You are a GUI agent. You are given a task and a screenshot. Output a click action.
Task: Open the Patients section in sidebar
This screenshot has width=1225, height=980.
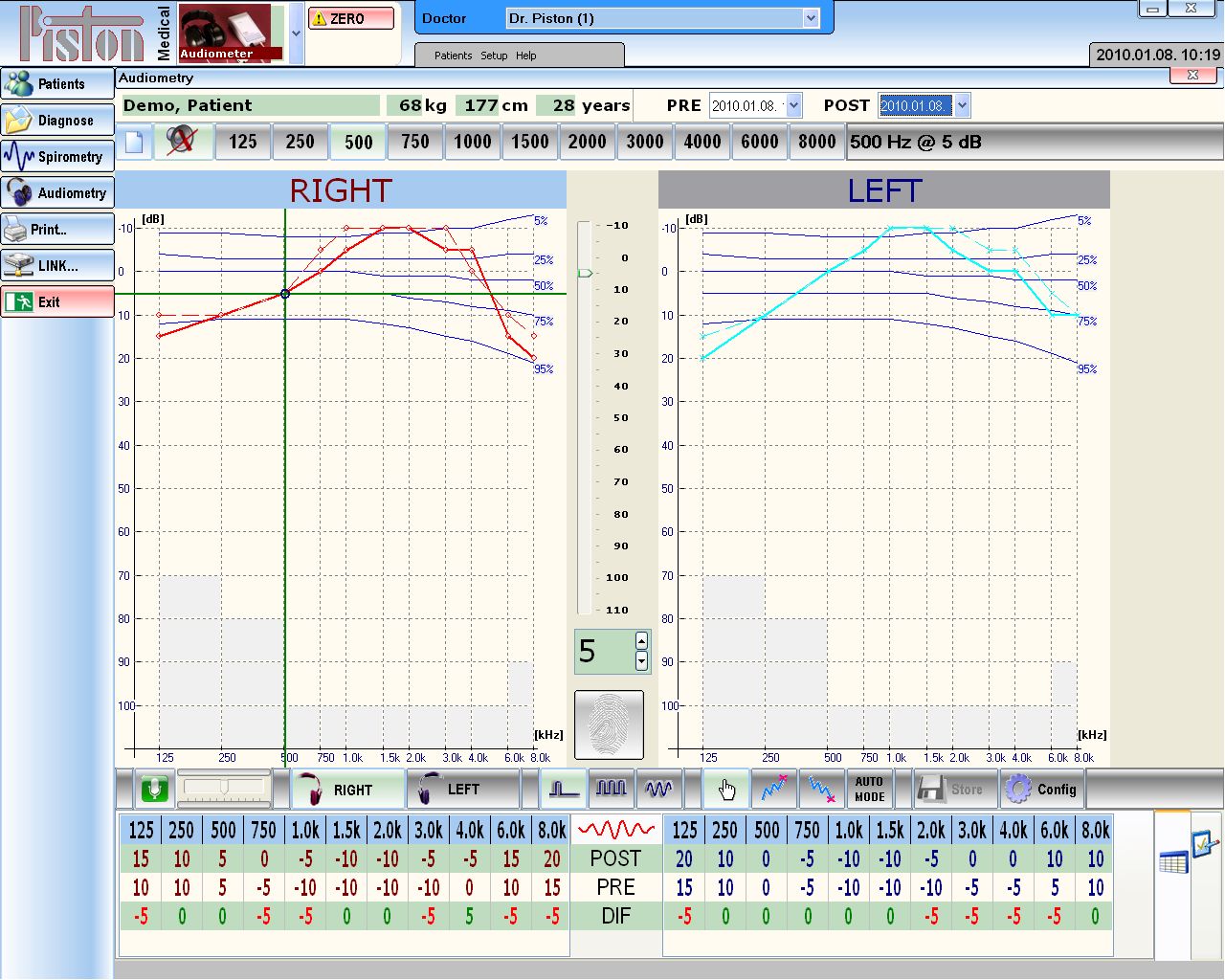point(57,84)
